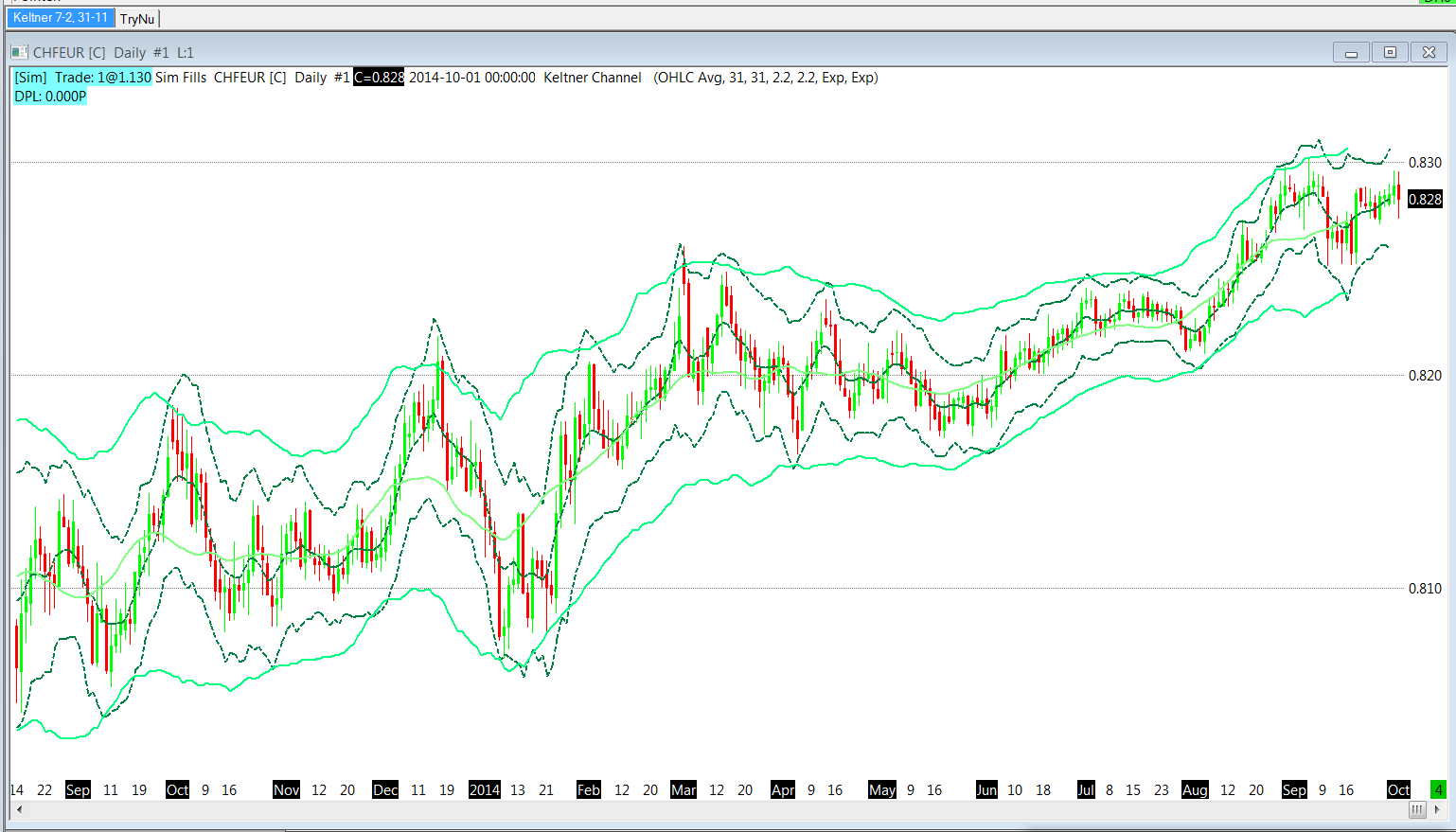Click the highlighted 0.828 current price marker
This screenshot has width=1456, height=832.
[x=1425, y=199]
